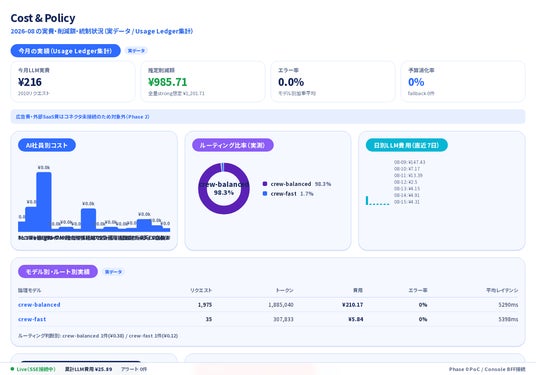Image resolution: width=536 pixels, height=375 pixels.
Task: Click the tallest bar in the cost chart
Action: click(x=44, y=202)
